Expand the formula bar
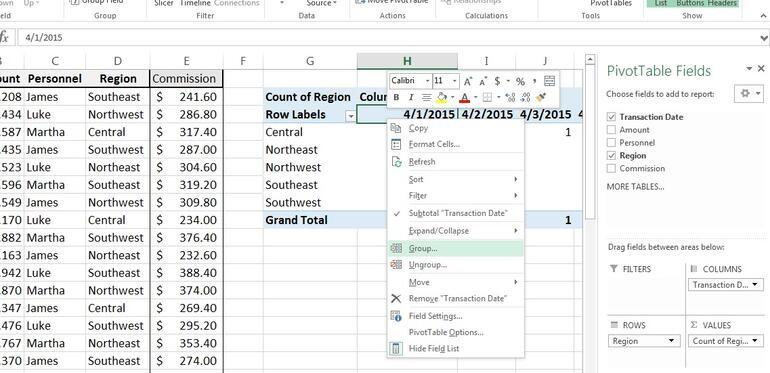 click(x=764, y=37)
